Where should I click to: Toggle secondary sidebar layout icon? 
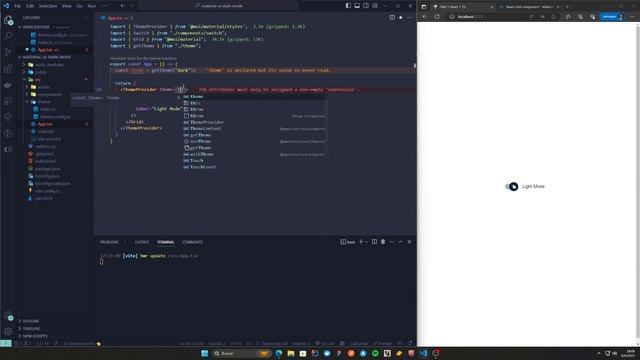[x=366, y=6]
